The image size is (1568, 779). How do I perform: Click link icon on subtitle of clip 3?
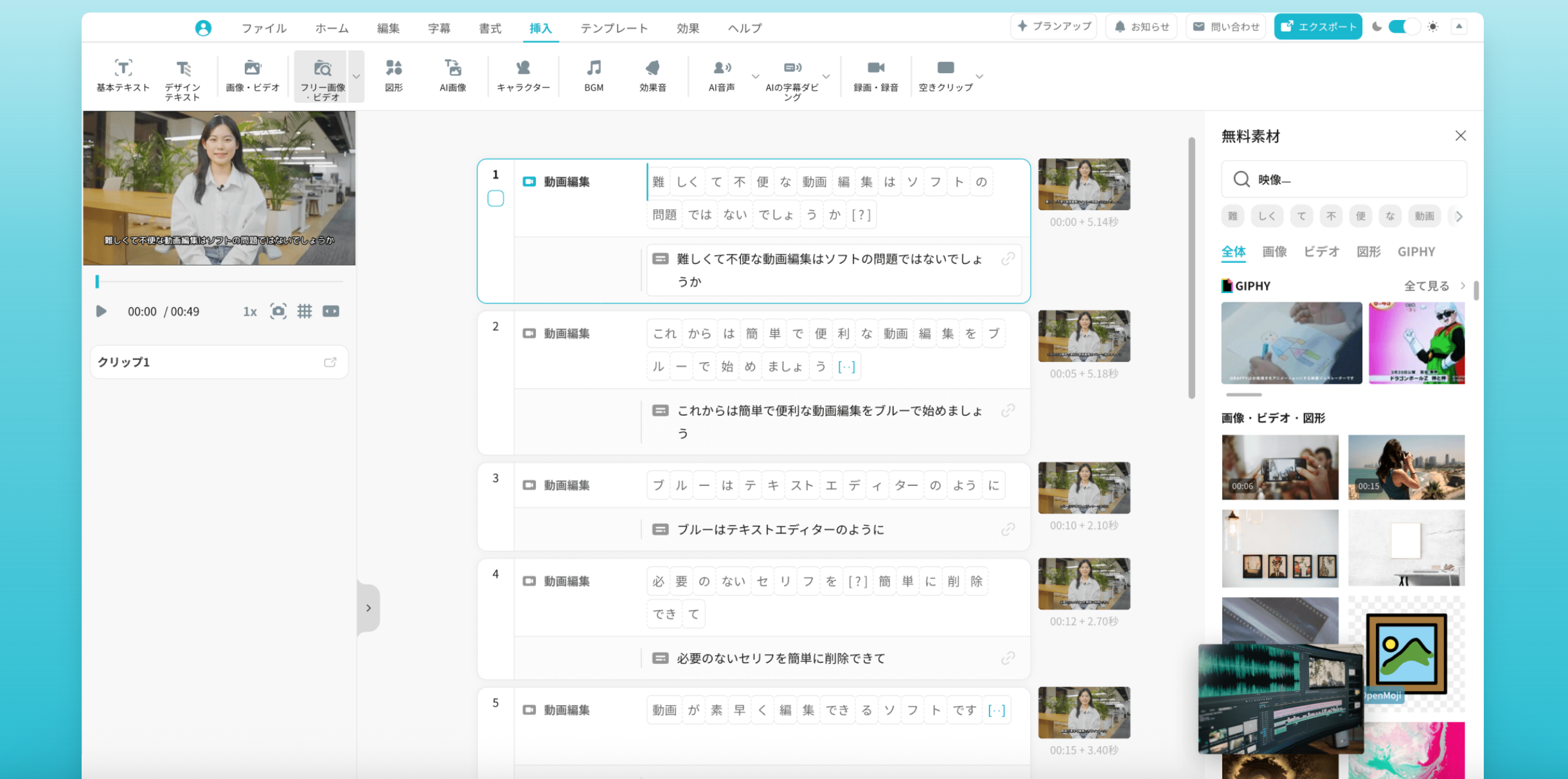[x=1008, y=529]
